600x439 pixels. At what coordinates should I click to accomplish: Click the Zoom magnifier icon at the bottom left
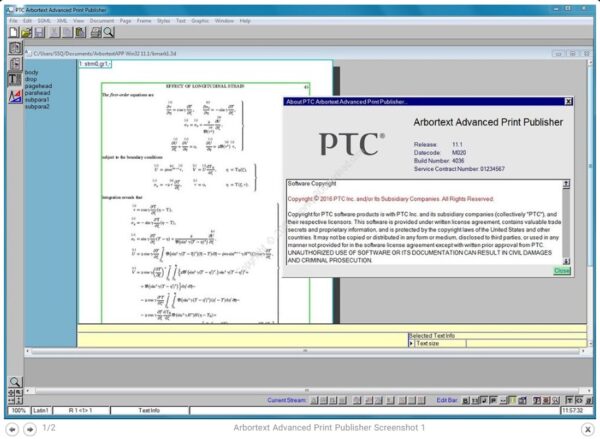coord(15,382)
